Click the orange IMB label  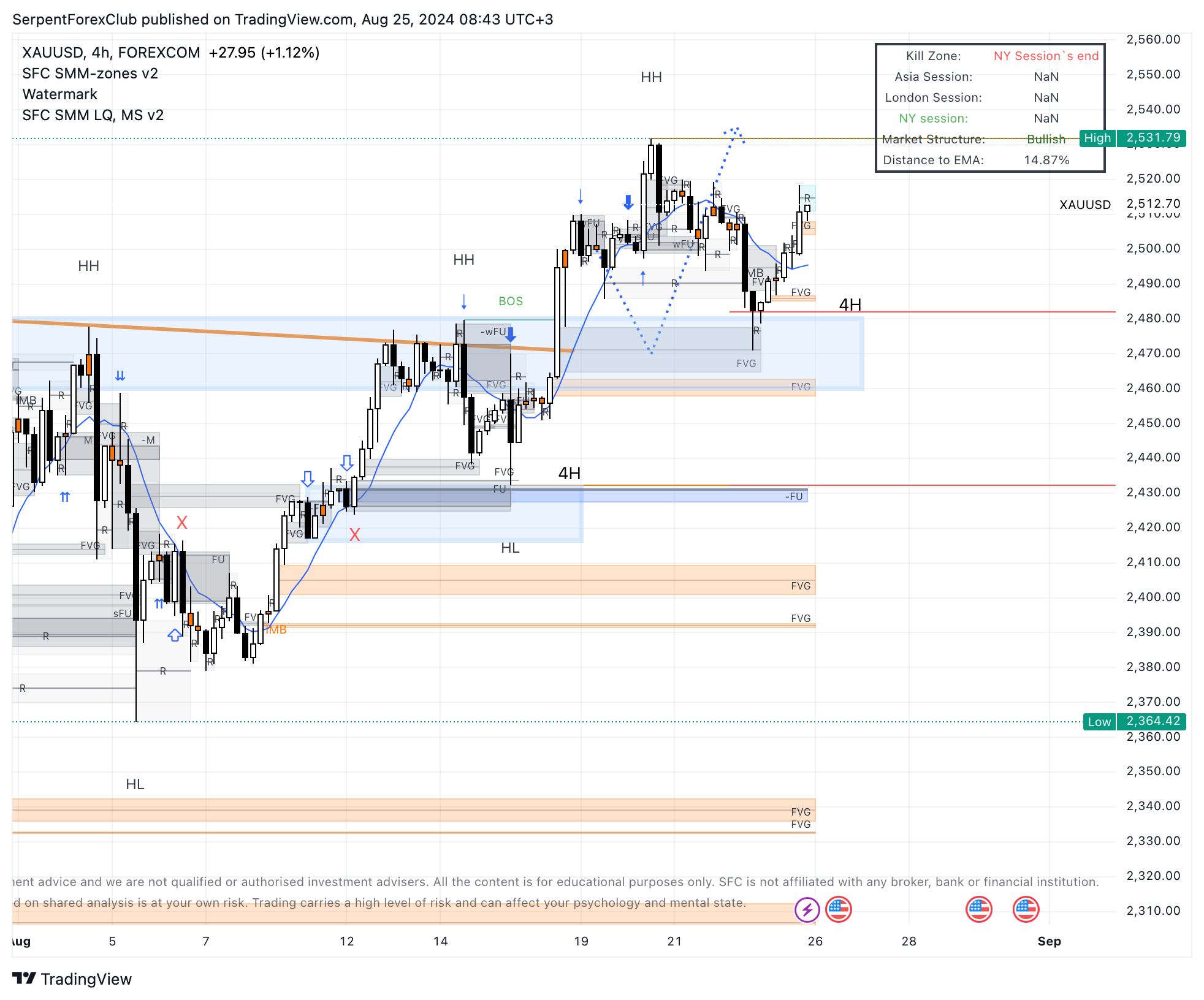click(276, 629)
